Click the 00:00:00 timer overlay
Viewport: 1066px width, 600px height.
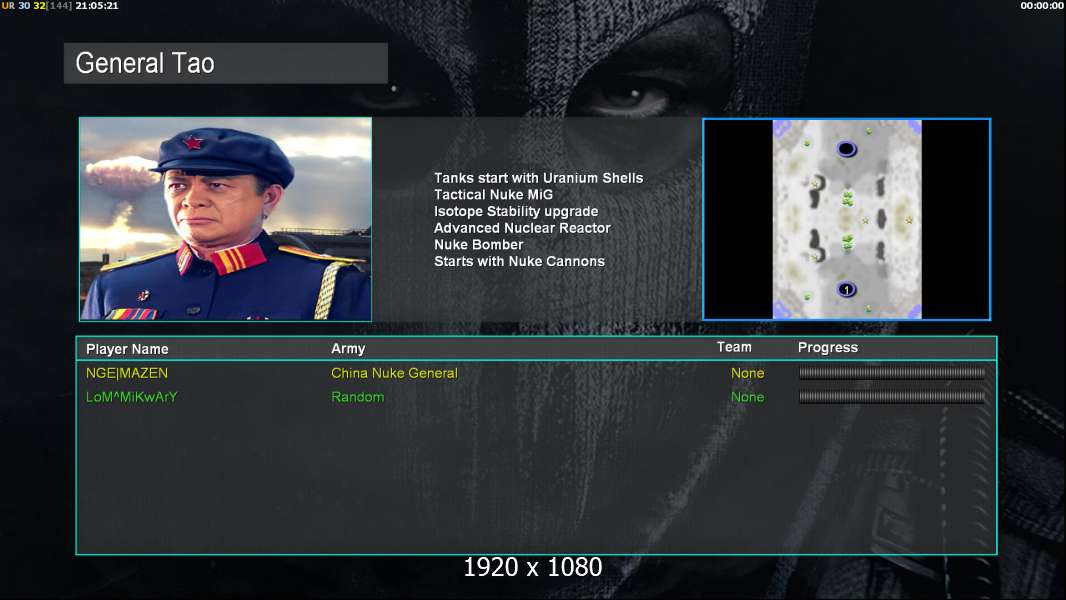(1042, 5)
